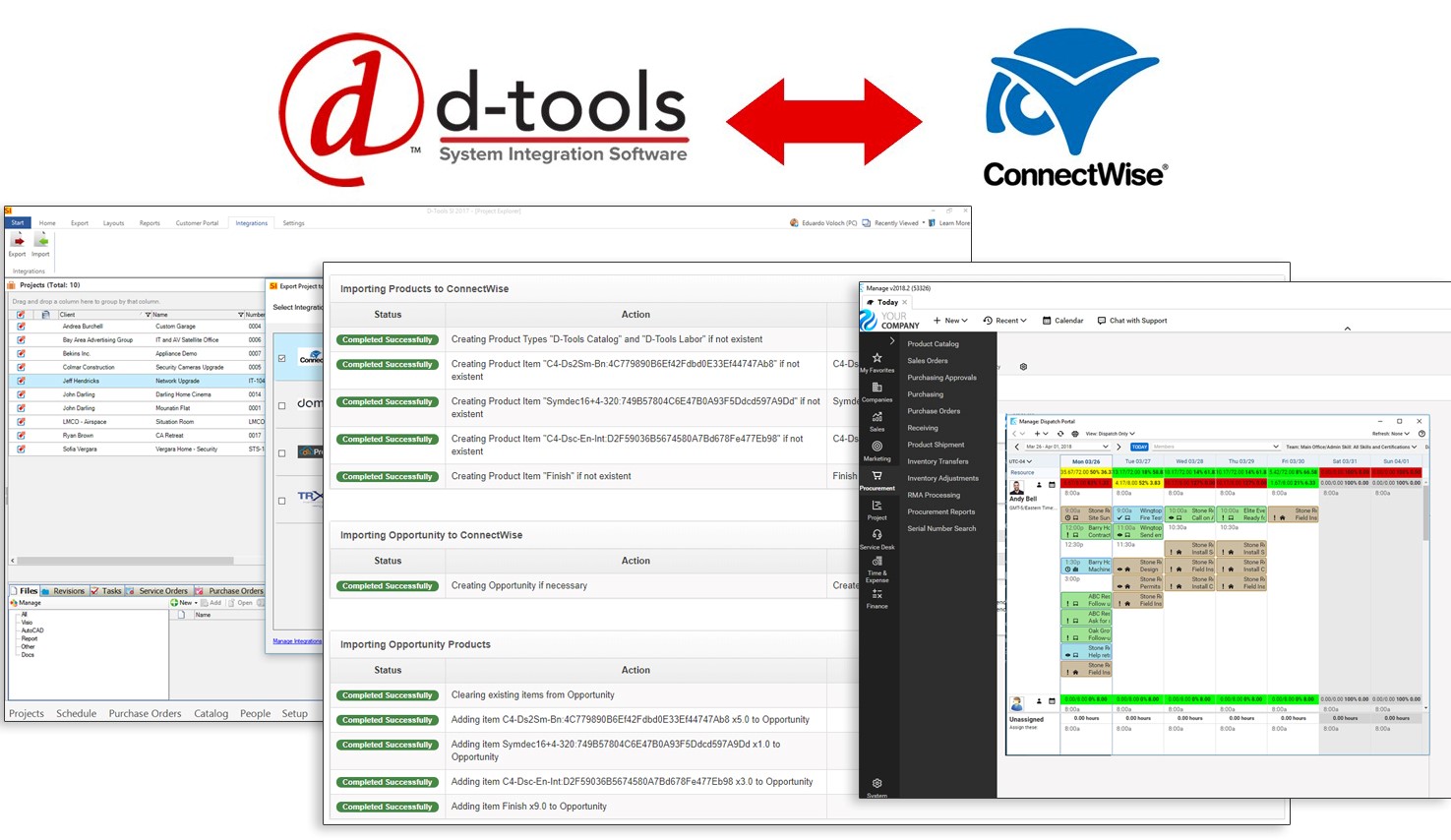Click person icon next to Andy Bell
The height and width of the screenshot is (840, 1451).
coord(1039,485)
